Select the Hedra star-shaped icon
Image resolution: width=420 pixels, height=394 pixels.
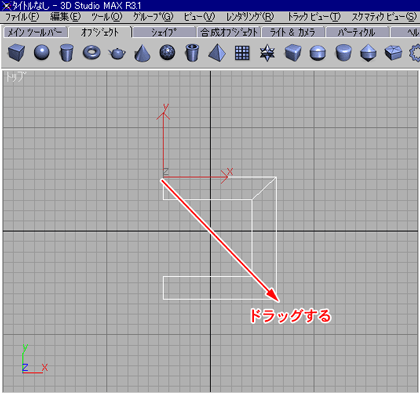point(267,53)
